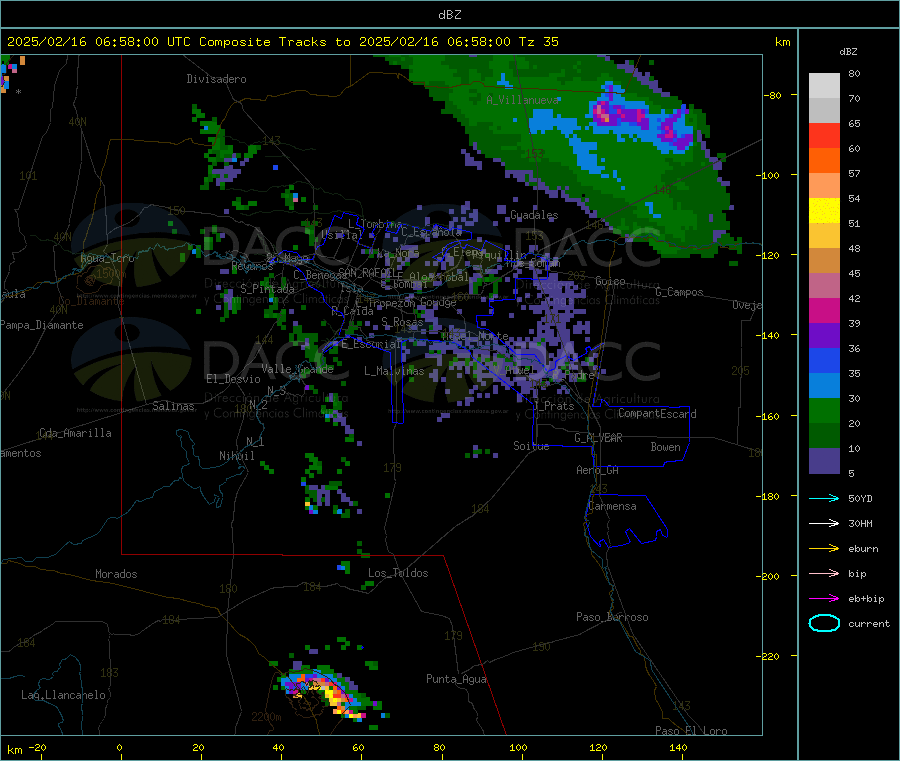The image size is (900, 761).
Task: Click the 'Lag.Llancanelo' map label
Action: (x=63, y=695)
